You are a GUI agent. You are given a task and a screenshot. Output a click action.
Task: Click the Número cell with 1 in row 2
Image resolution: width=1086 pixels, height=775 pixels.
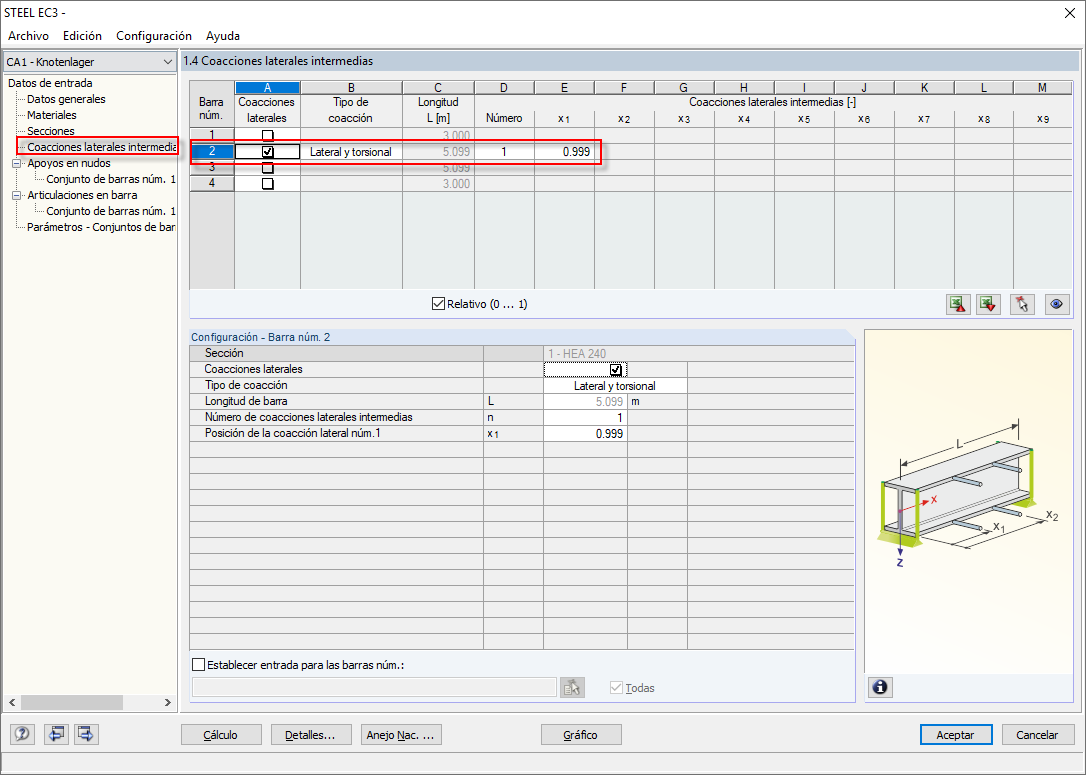click(504, 152)
